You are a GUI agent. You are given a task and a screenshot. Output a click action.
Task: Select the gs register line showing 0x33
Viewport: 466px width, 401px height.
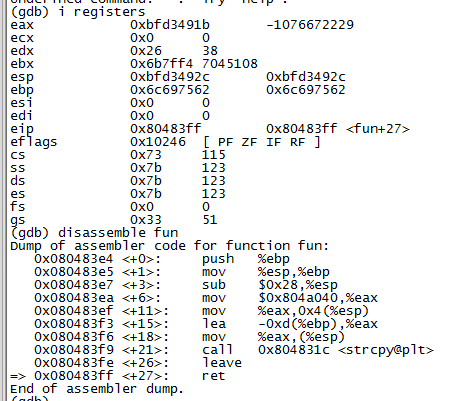pyautogui.click(x=114, y=220)
